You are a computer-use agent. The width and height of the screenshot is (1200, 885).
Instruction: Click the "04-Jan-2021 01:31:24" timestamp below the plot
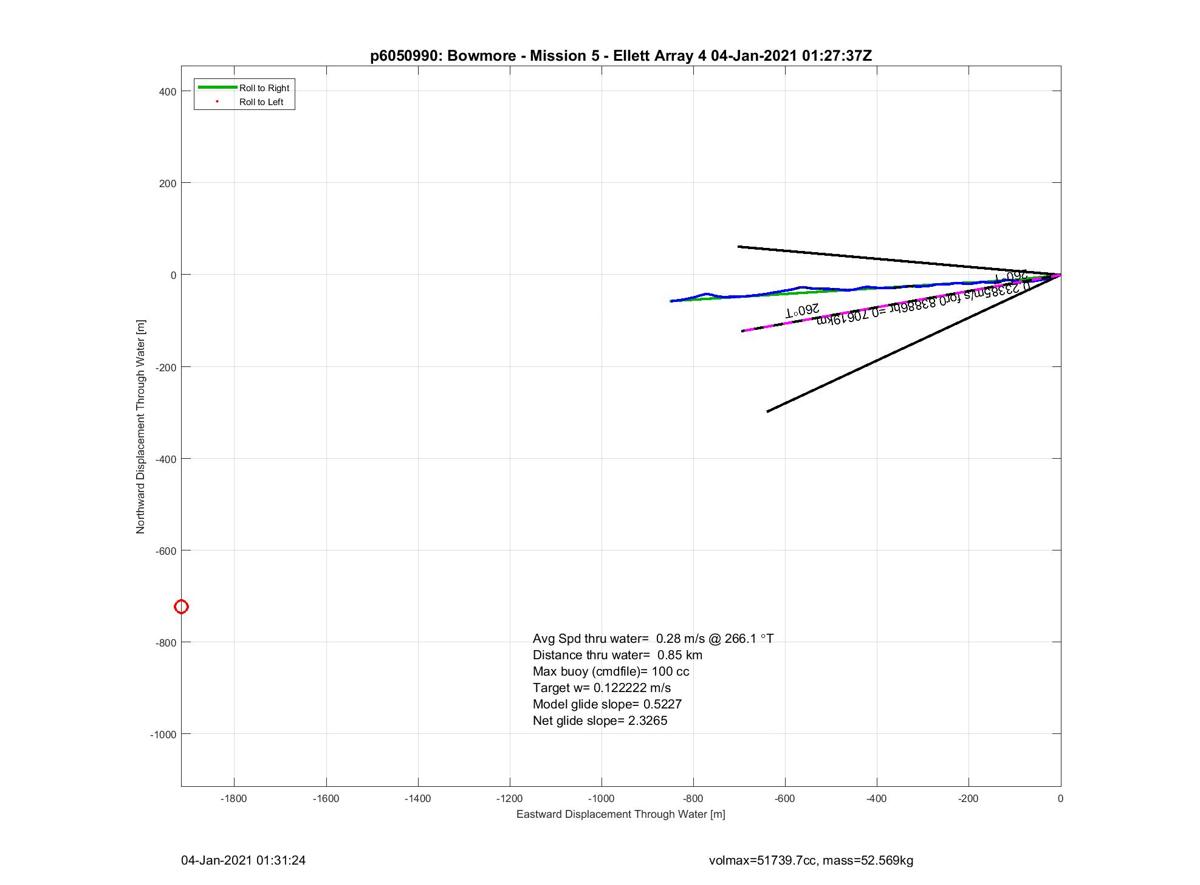coord(243,860)
